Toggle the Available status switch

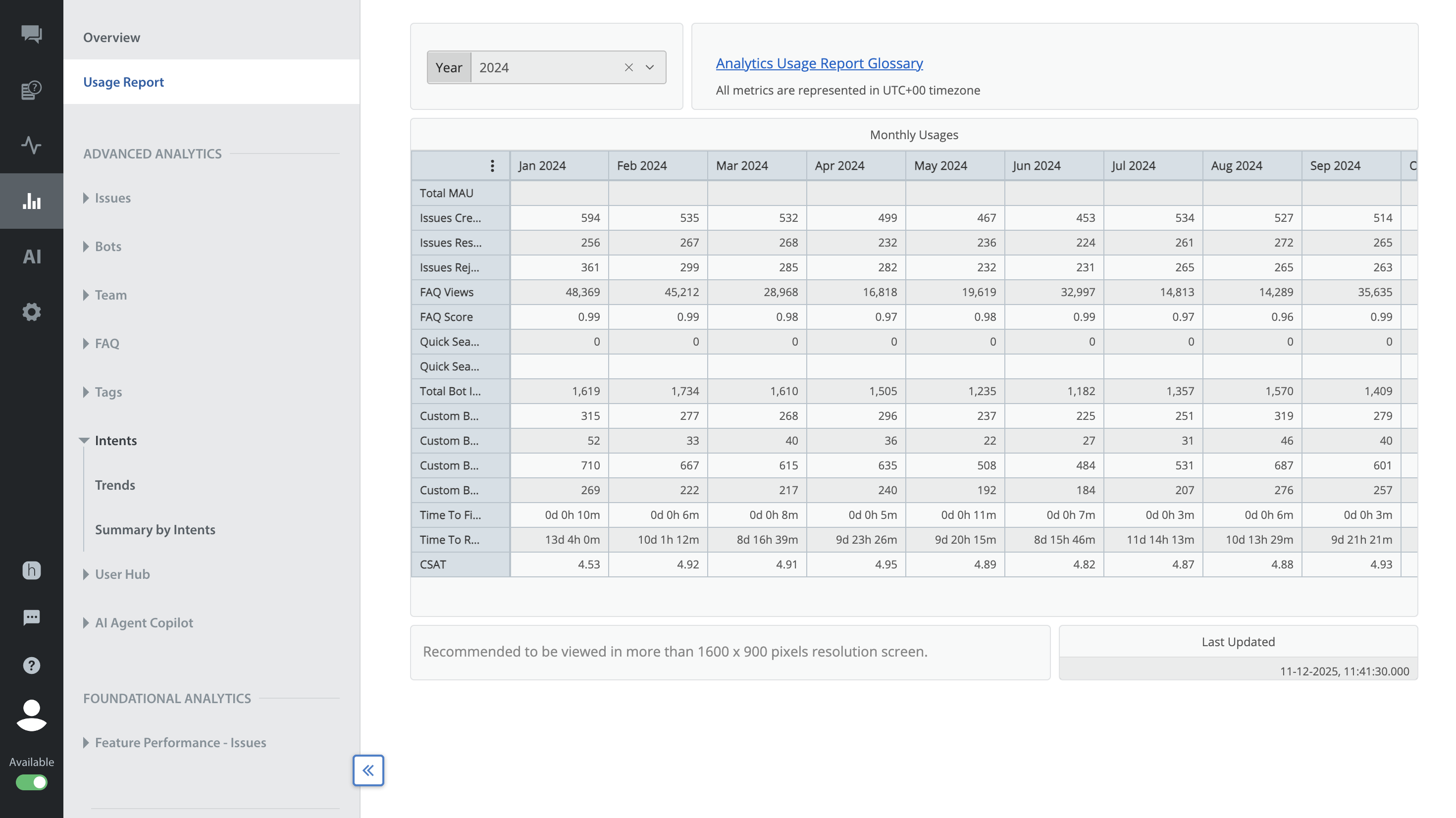click(31, 782)
